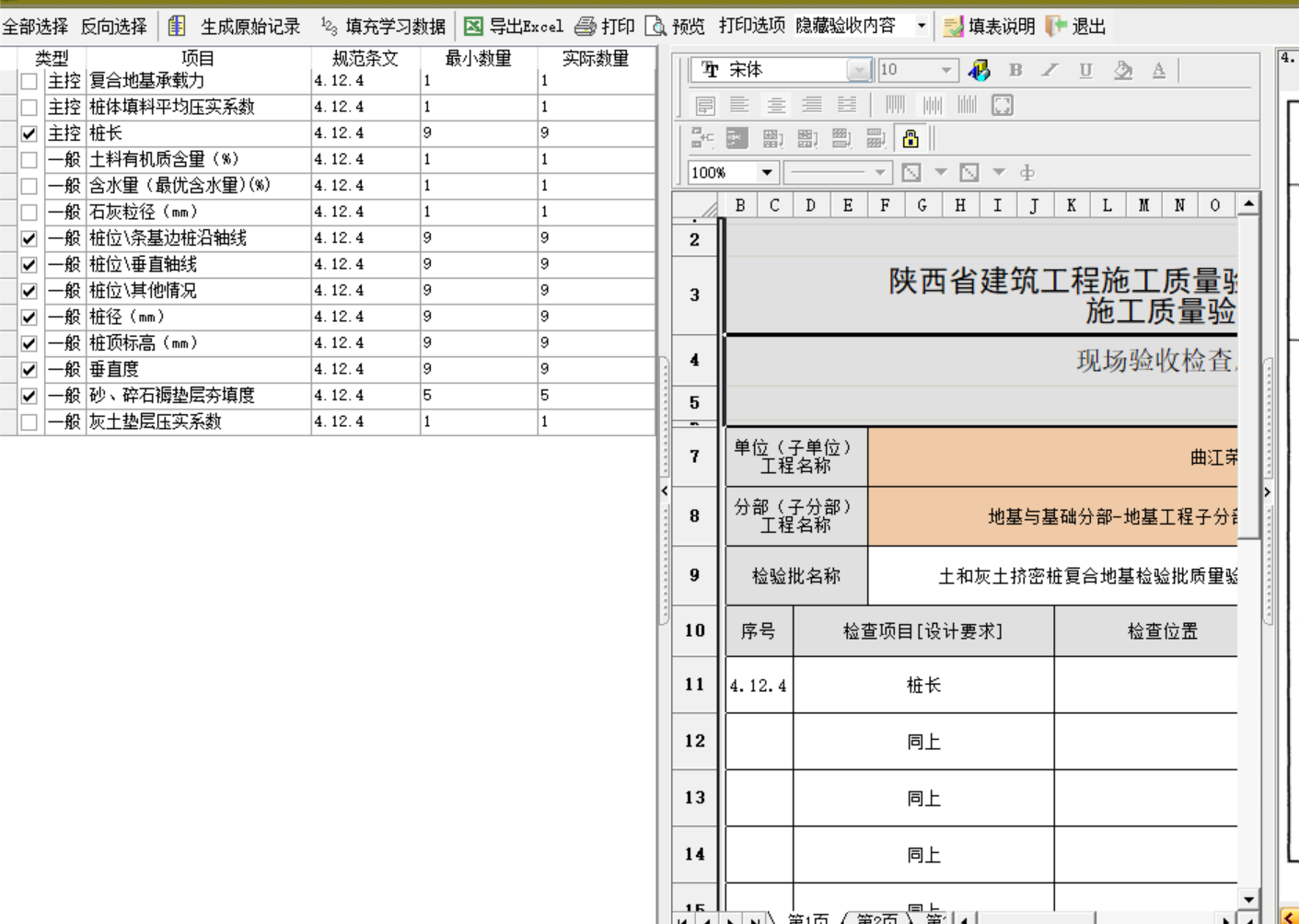This screenshot has height=924, width=1299.
Task: Apply center text alignment
Action: point(776,105)
